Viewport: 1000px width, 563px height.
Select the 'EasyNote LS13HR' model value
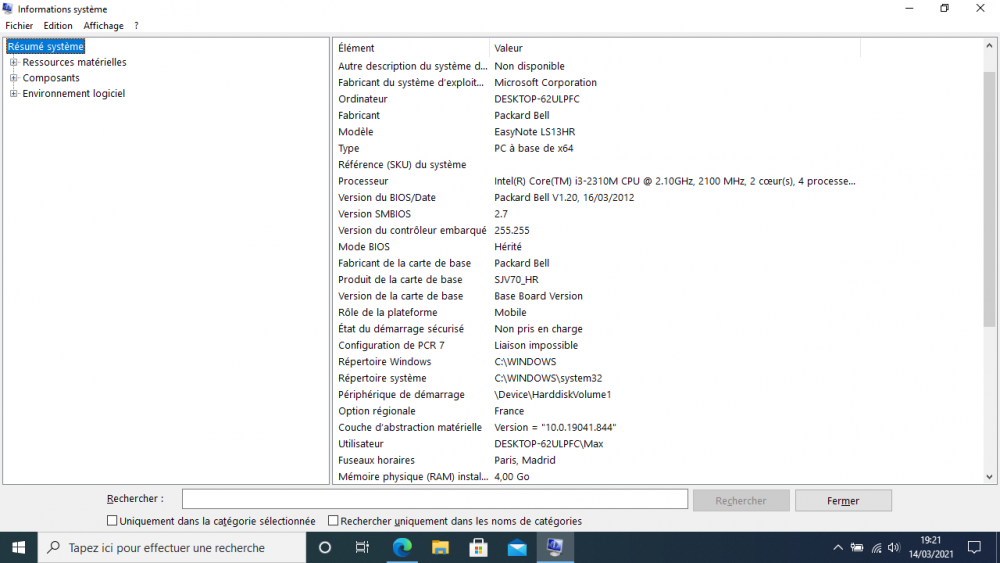[534, 132]
